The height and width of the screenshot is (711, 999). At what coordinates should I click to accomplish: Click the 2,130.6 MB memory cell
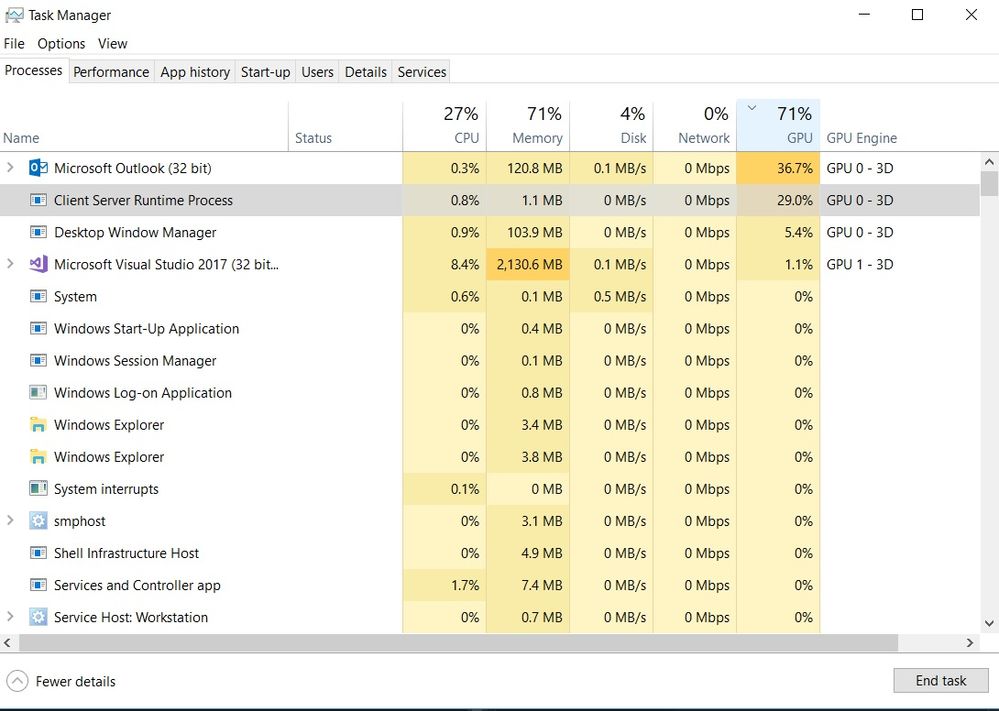pyautogui.click(x=528, y=264)
